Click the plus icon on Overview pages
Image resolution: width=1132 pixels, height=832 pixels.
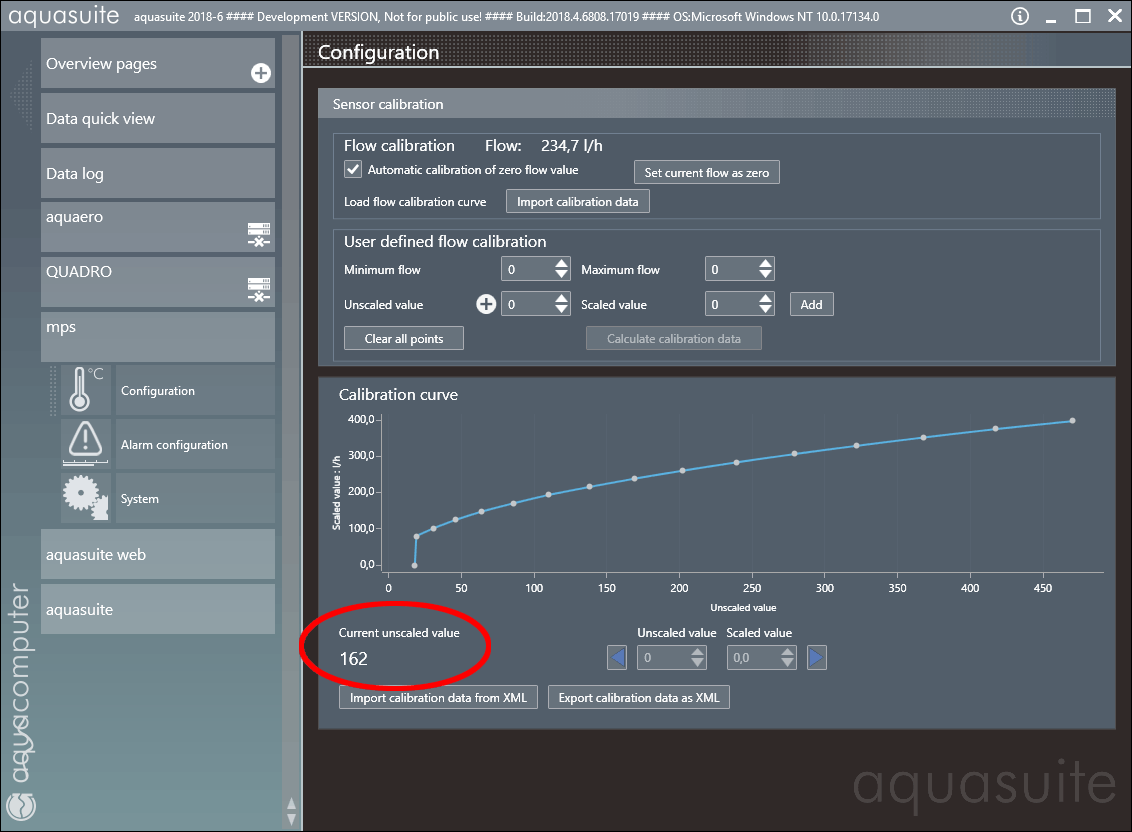(260, 73)
